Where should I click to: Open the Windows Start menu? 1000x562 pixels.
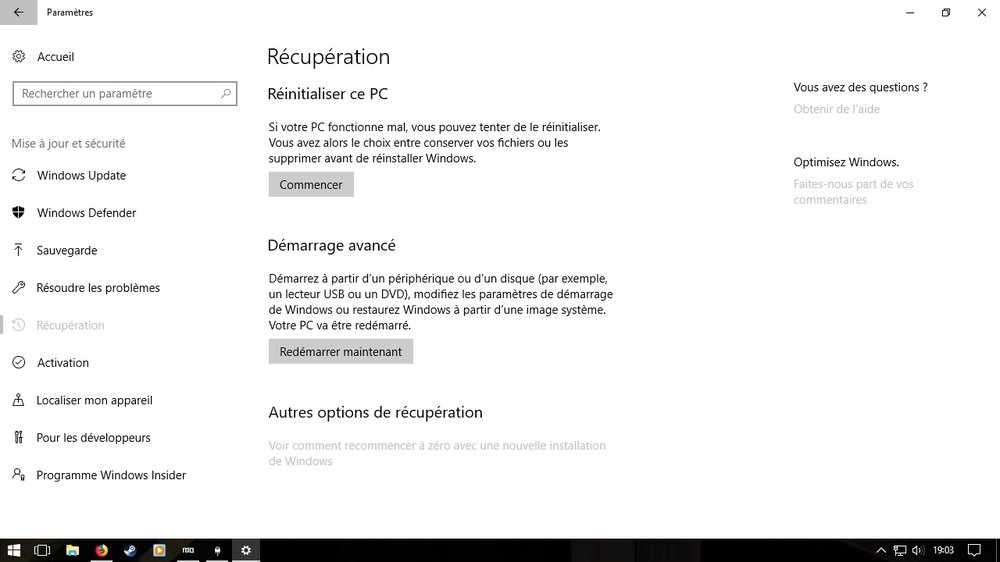[x=13, y=550]
